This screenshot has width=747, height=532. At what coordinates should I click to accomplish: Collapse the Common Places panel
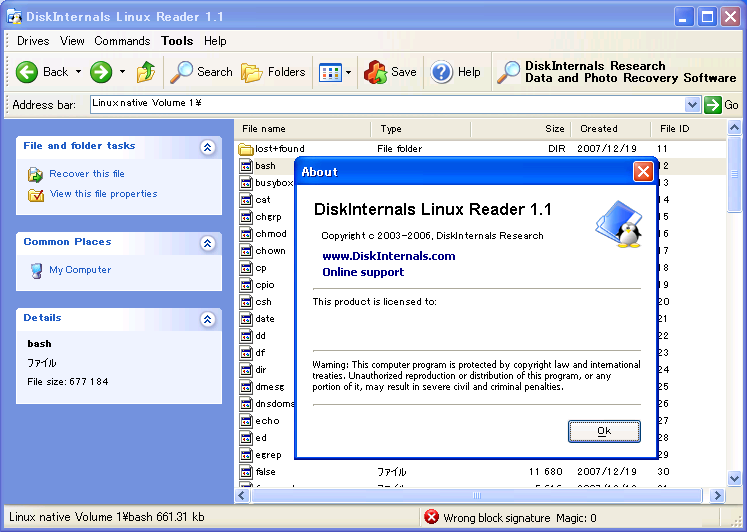point(207,243)
